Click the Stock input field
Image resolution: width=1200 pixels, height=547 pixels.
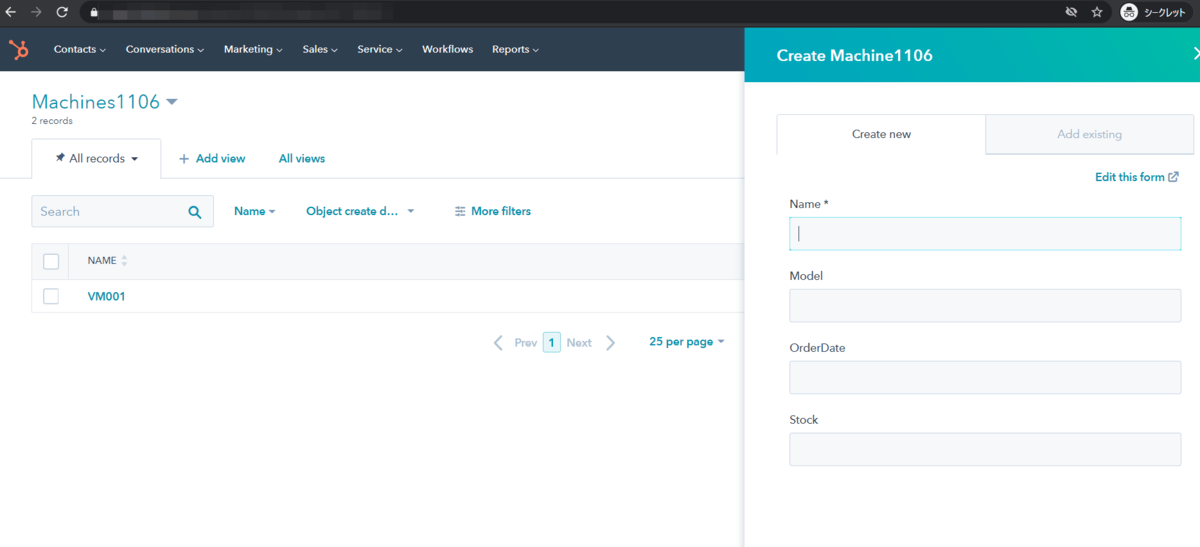click(985, 450)
